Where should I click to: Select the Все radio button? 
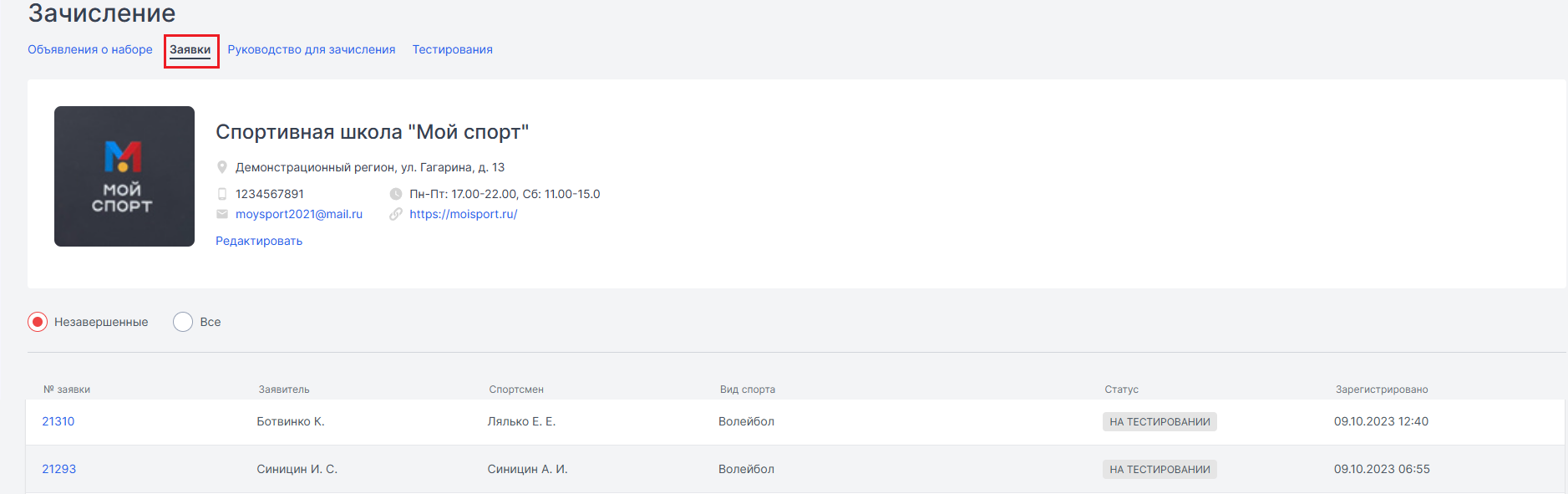tap(183, 322)
